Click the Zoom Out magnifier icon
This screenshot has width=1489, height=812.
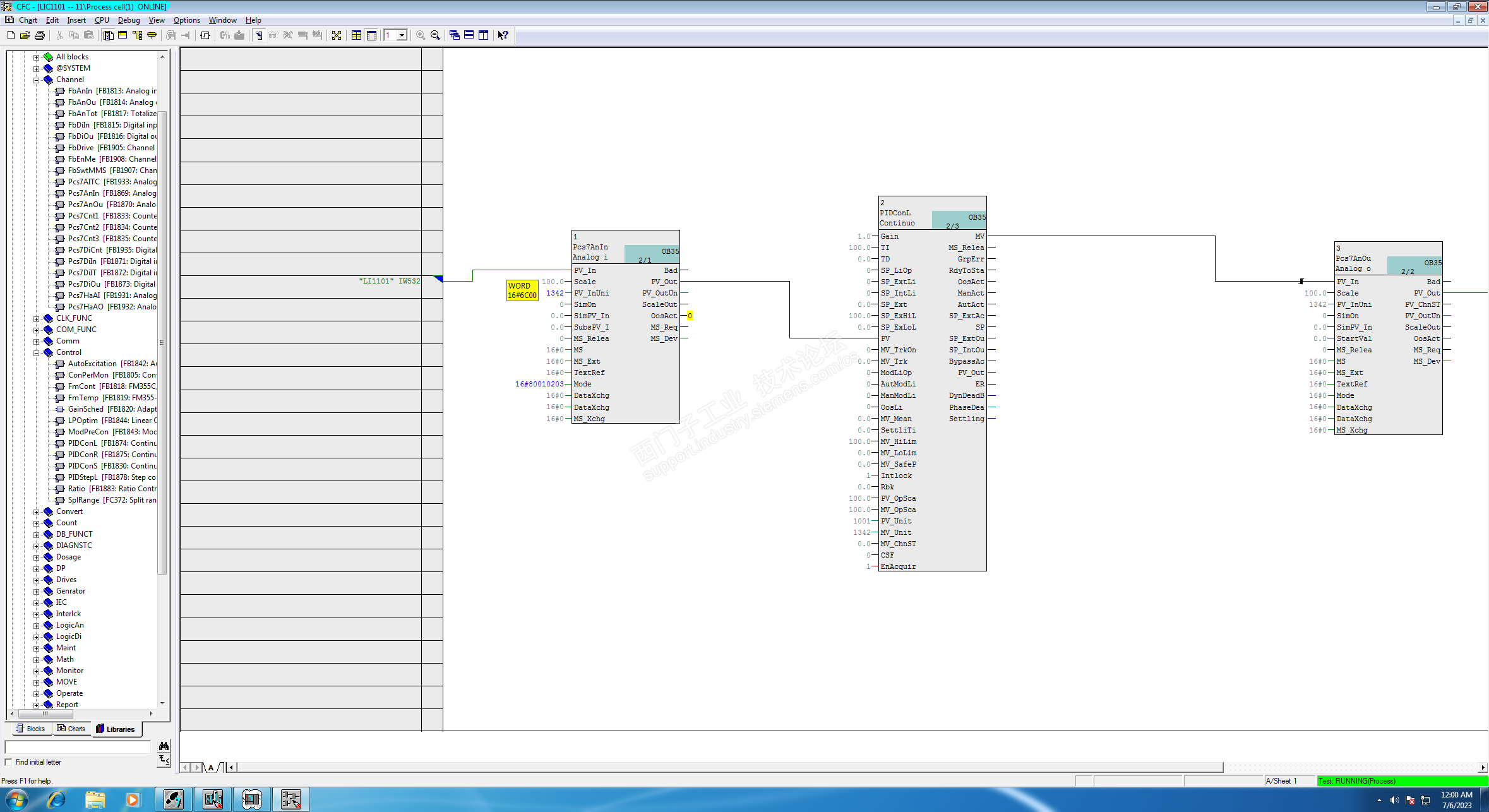[x=435, y=35]
